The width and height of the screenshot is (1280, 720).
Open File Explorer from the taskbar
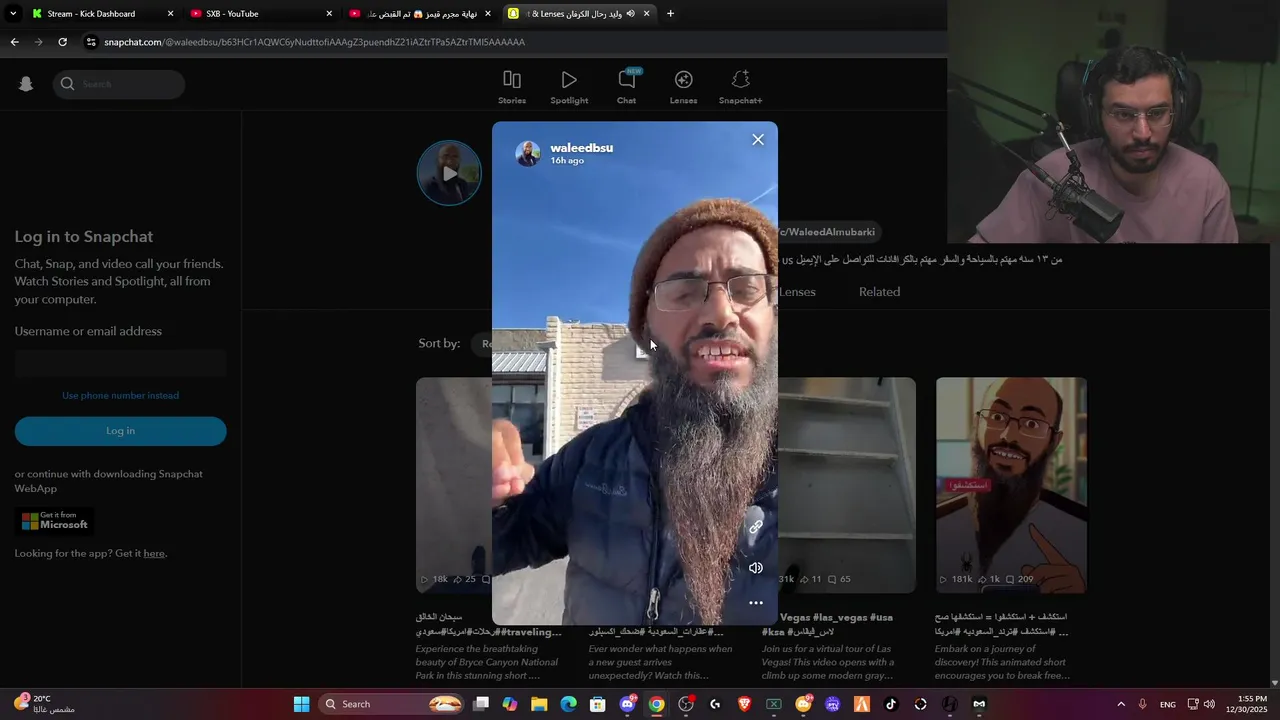tap(539, 704)
